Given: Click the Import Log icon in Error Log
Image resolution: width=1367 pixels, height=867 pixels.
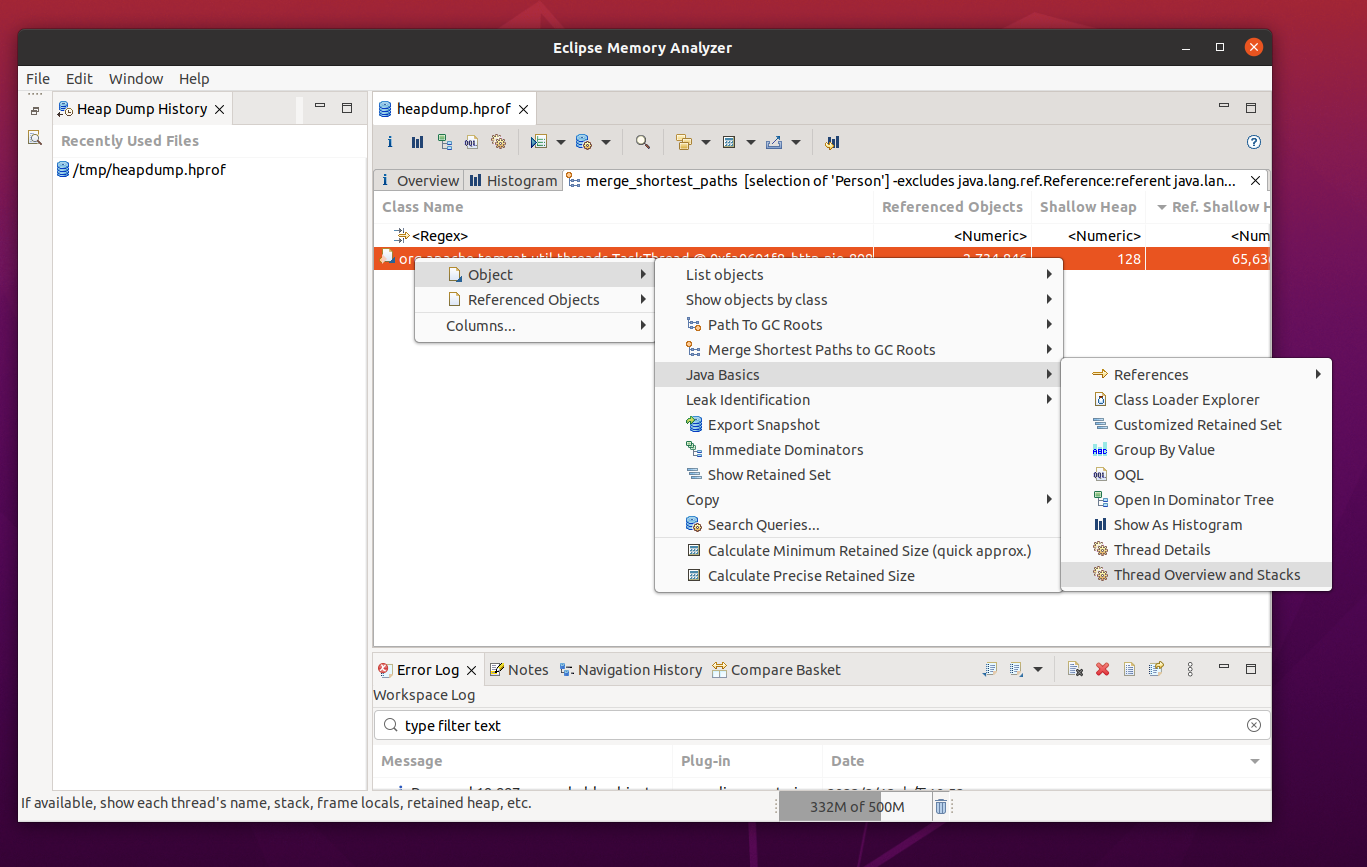Looking at the screenshot, I should pos(1017,669).
